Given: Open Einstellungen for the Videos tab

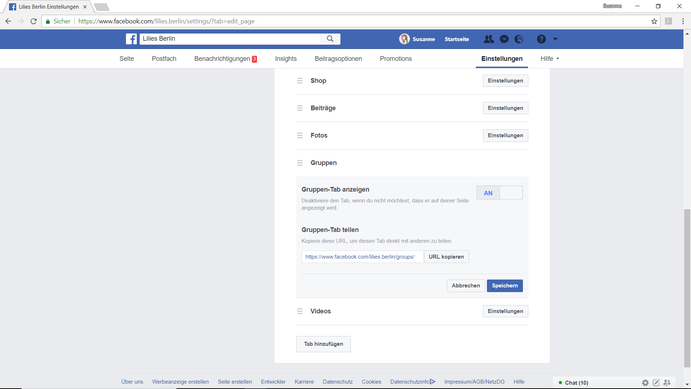Looking at the screenshot, I should (x=505, y=311).
